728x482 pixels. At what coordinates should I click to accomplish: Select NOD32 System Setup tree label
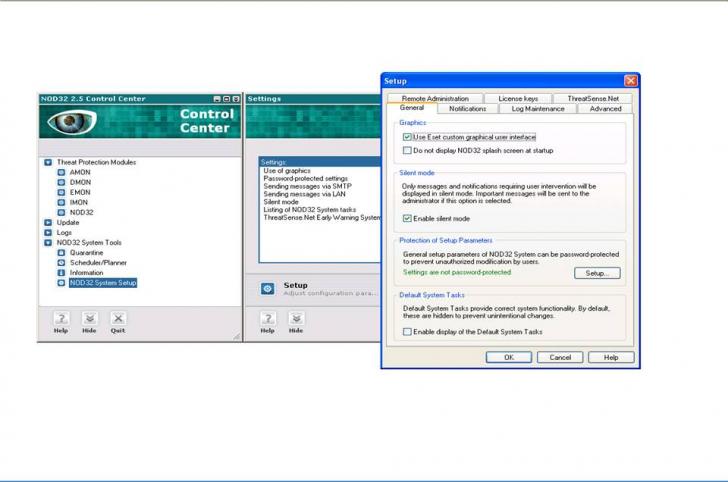(x=103, y=283)
